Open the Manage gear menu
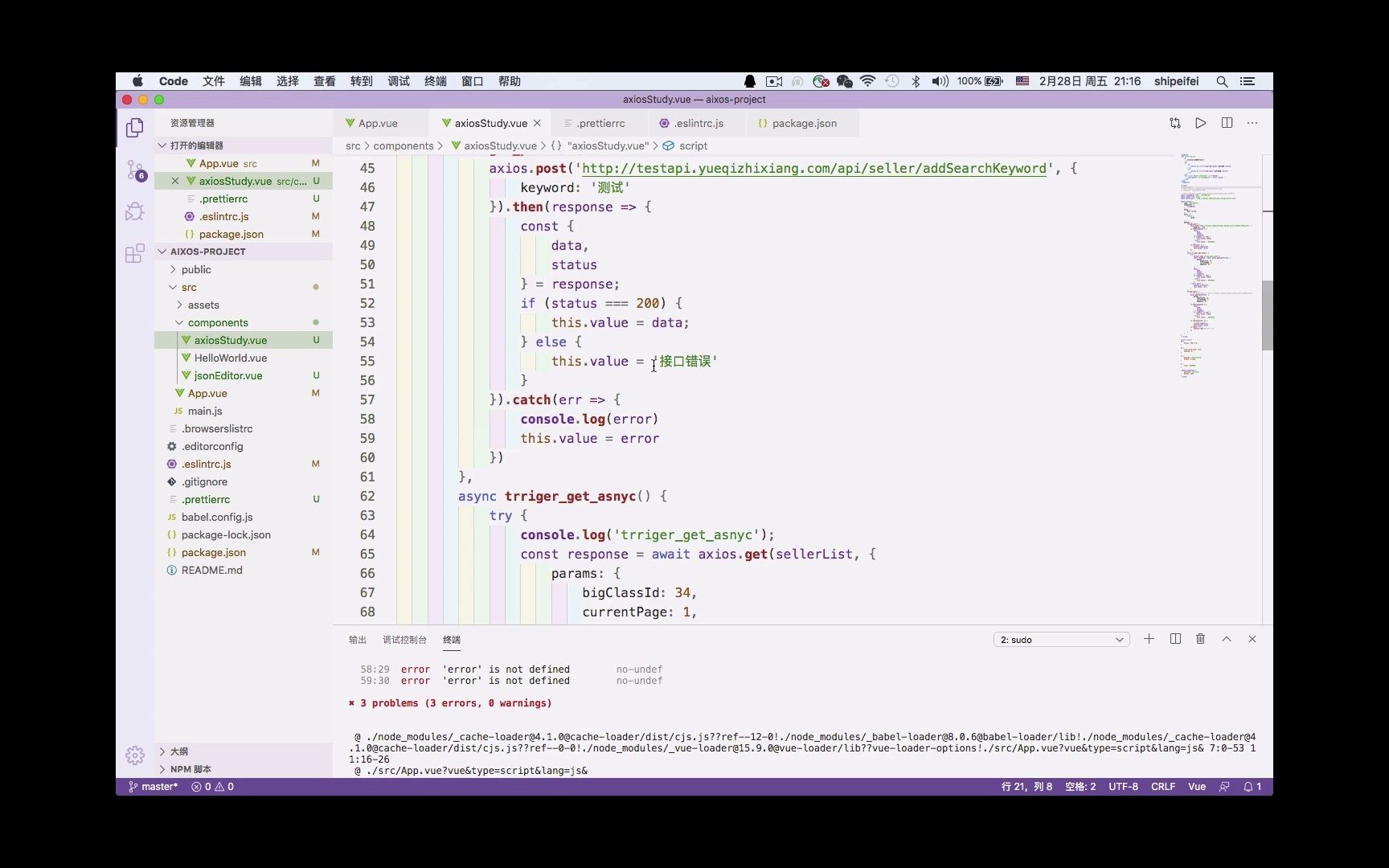The height and width of the screenshot is (868, 1389). (x=135, y=755)
